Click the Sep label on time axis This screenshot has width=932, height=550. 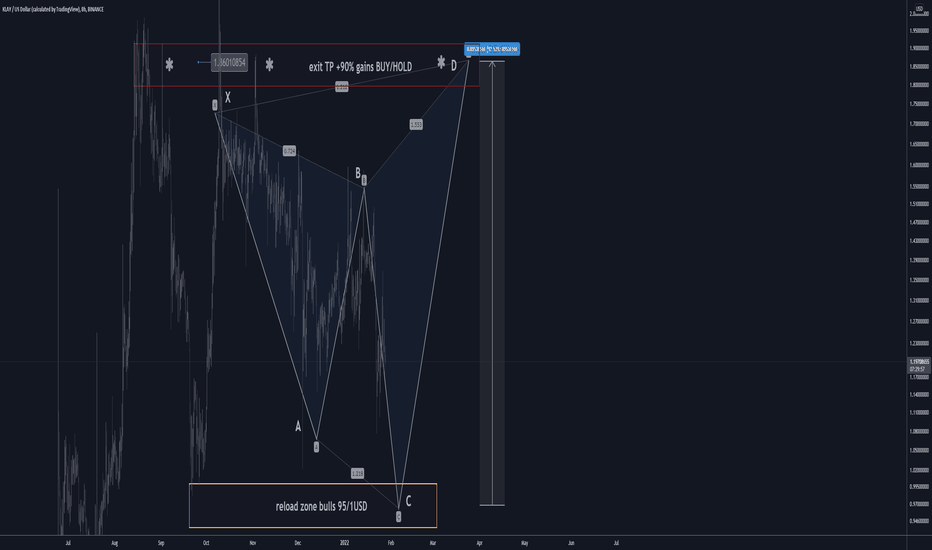click(160, 543)
